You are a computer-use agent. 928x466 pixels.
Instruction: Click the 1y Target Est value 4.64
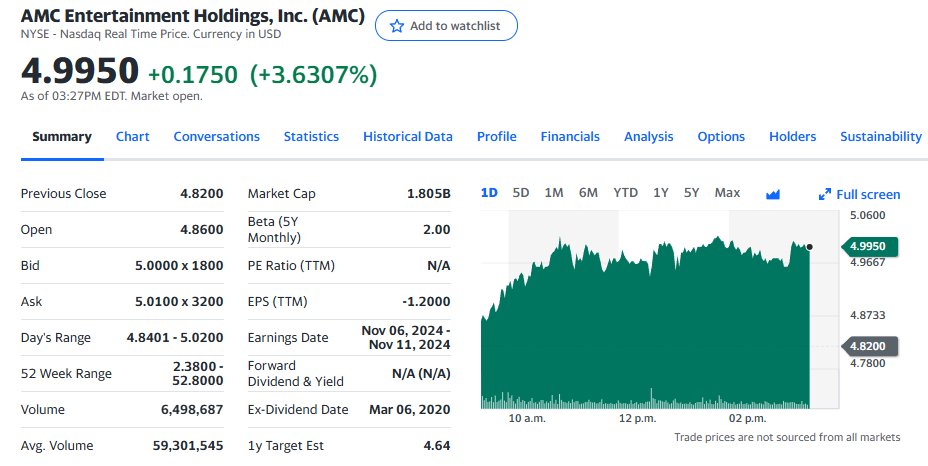point(437,446)
